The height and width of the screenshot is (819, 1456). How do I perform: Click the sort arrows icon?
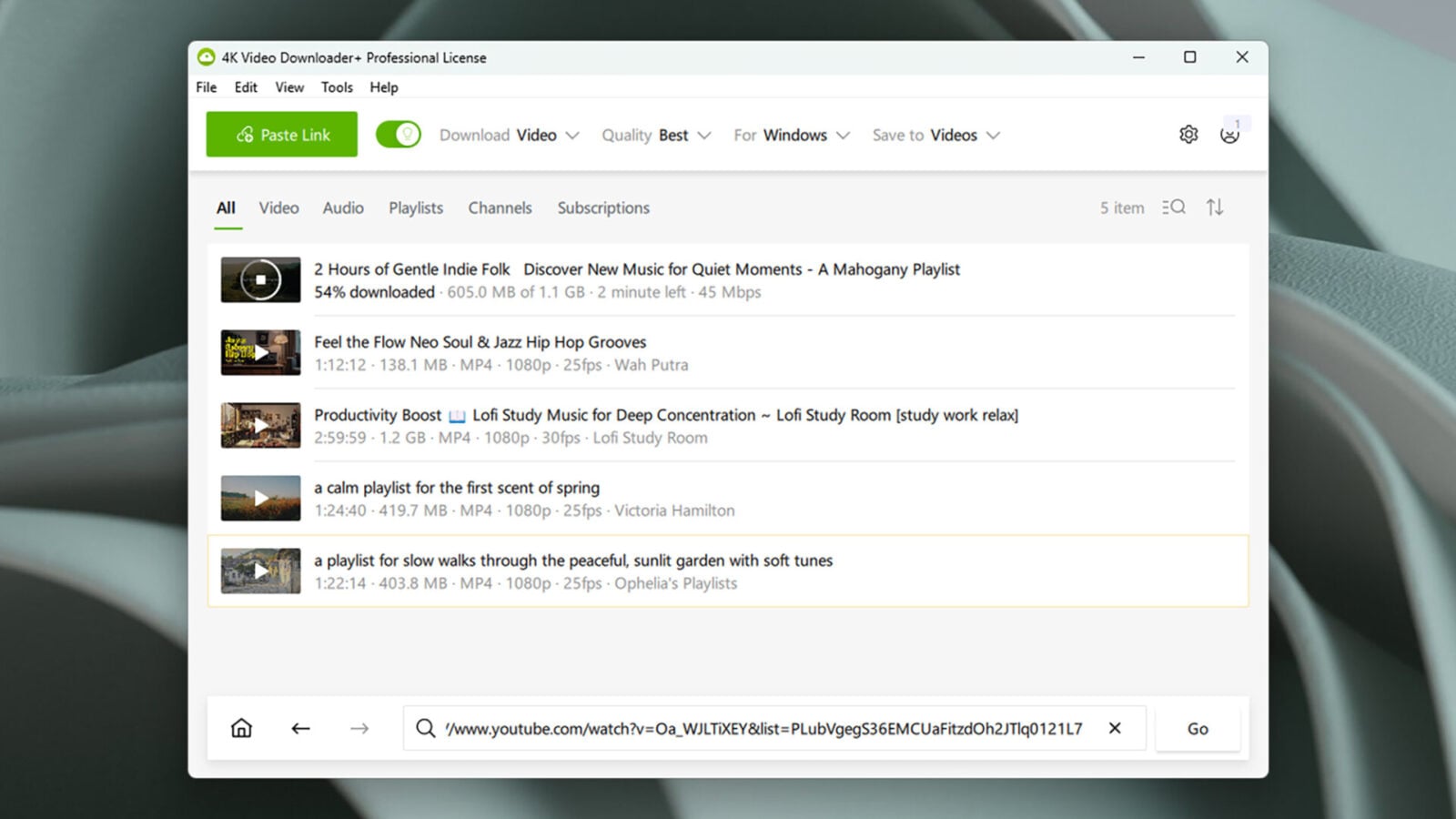click(1215, 207)
